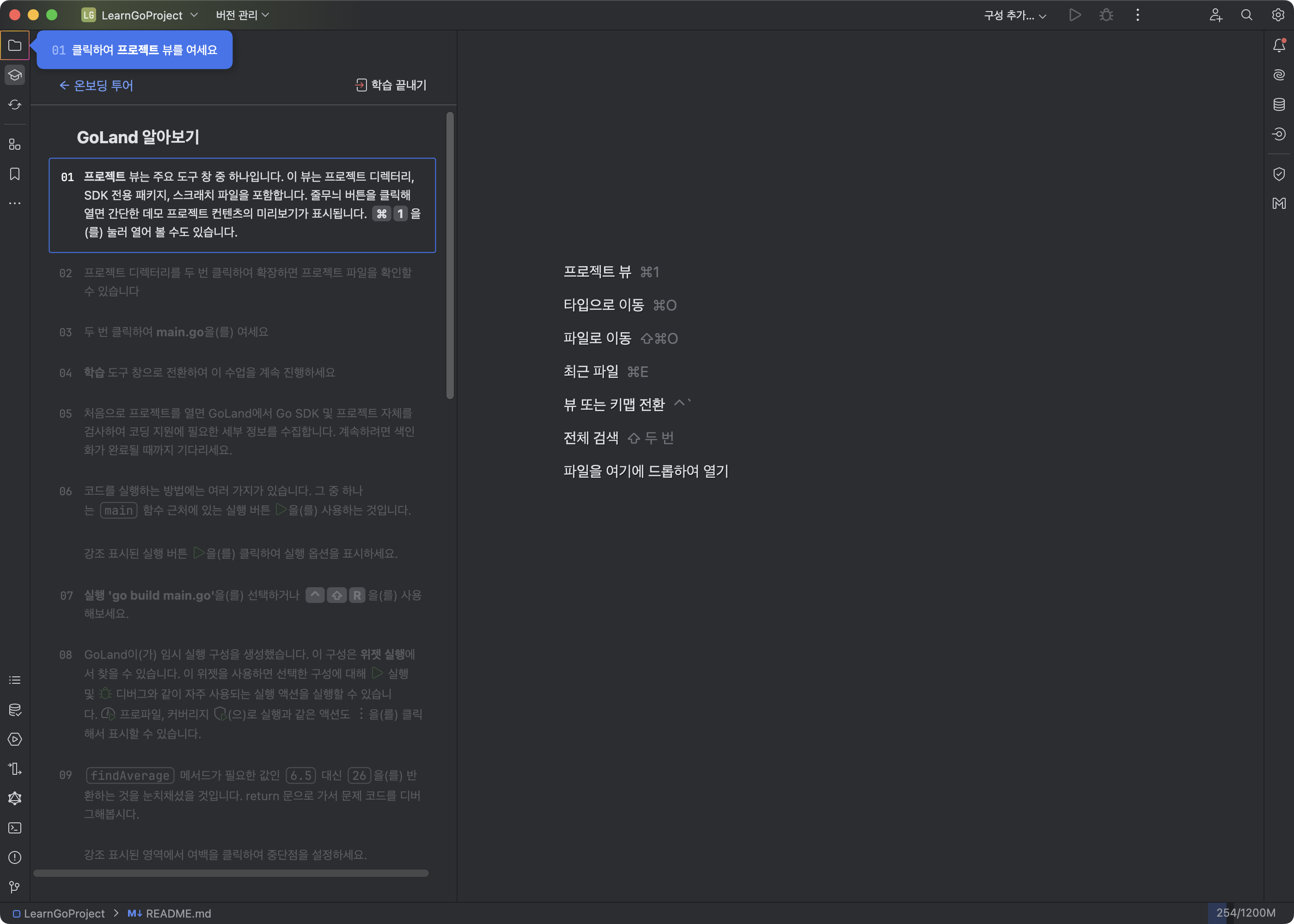Click the 온보딩 투어 back link
The image size is (1294, 924).
[96, 85]
